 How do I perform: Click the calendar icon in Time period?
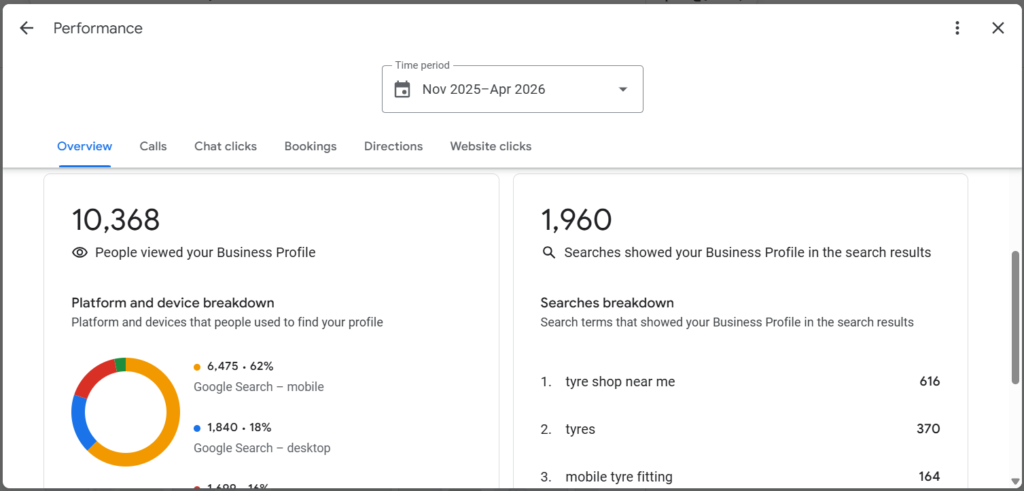click(x=402, y=89)
